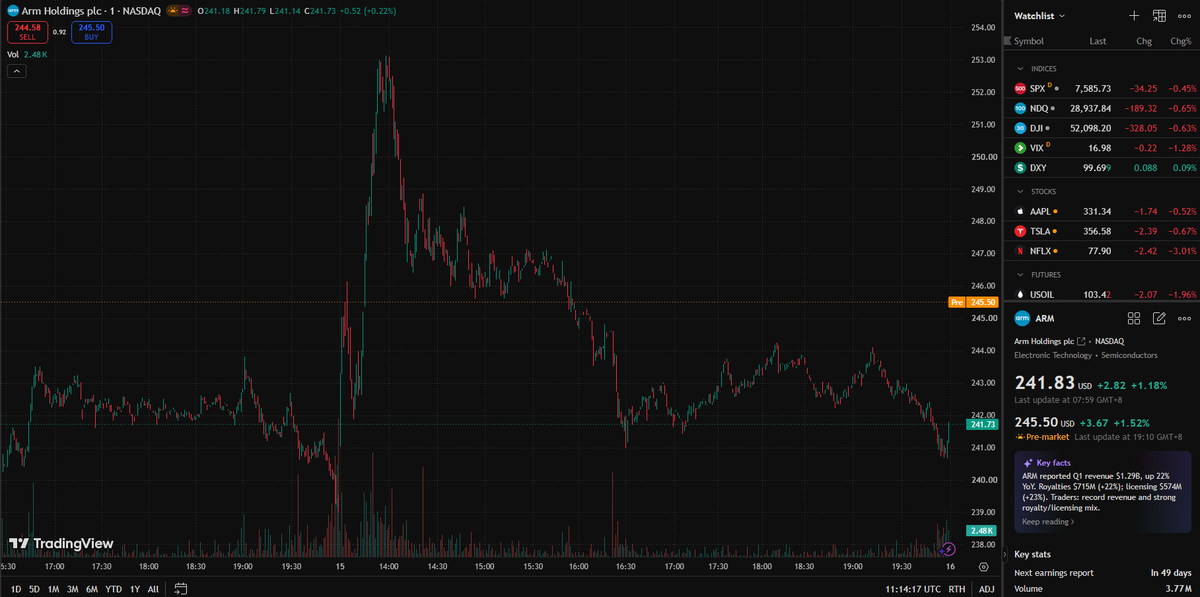Click the Netflix logo icon
The height and width of the screenshot is (597, 1200).
coord(1020,250)
